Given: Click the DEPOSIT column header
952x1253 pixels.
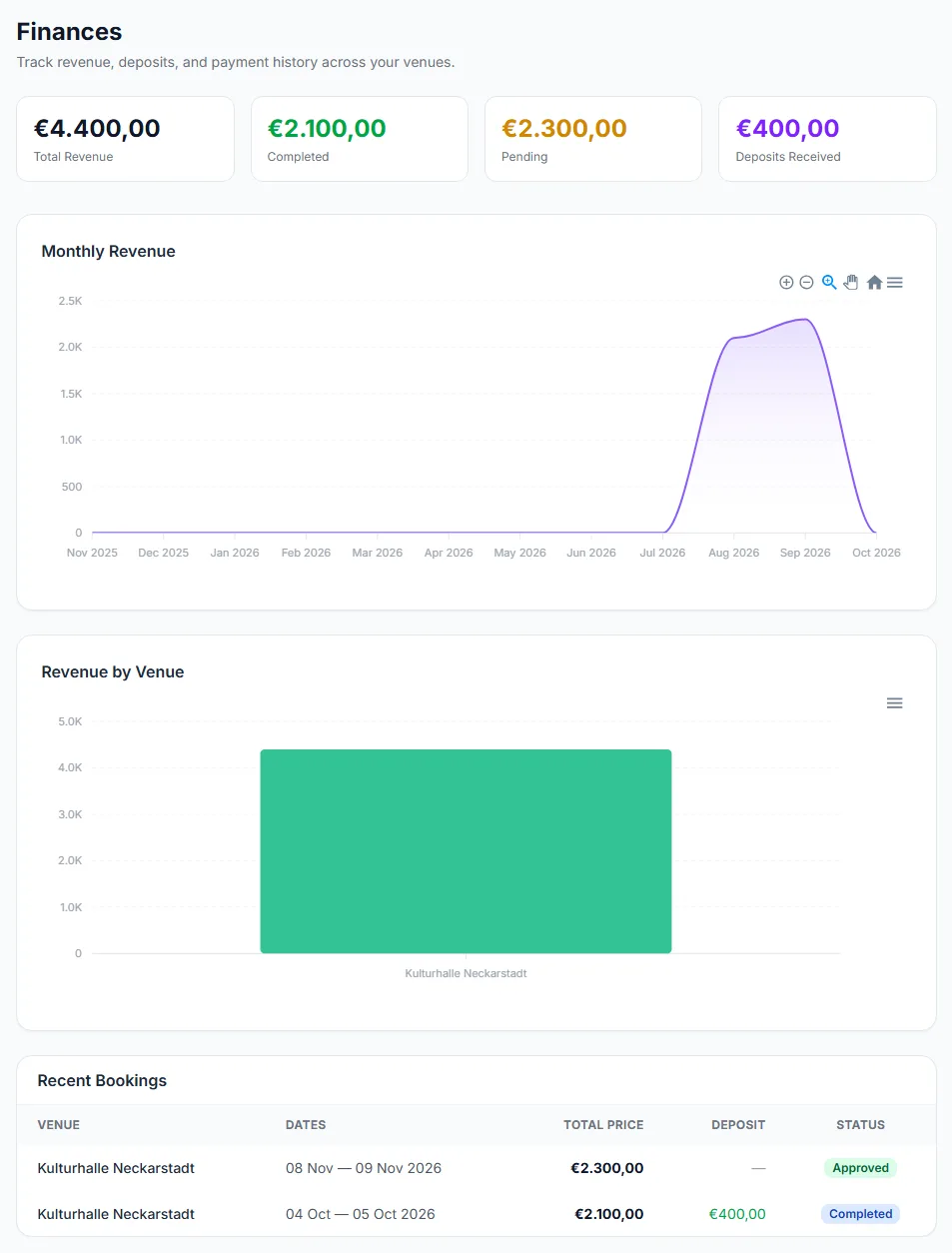Looking at the screenshot, I should 738,1125.
